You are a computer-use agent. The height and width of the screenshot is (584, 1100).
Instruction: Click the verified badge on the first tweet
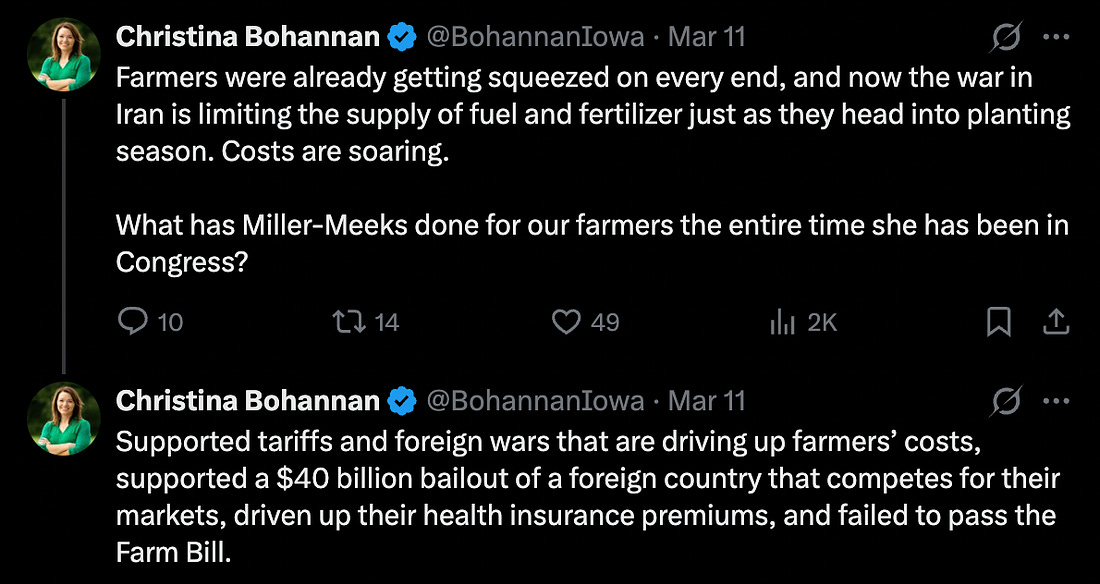tap(402, 38)
